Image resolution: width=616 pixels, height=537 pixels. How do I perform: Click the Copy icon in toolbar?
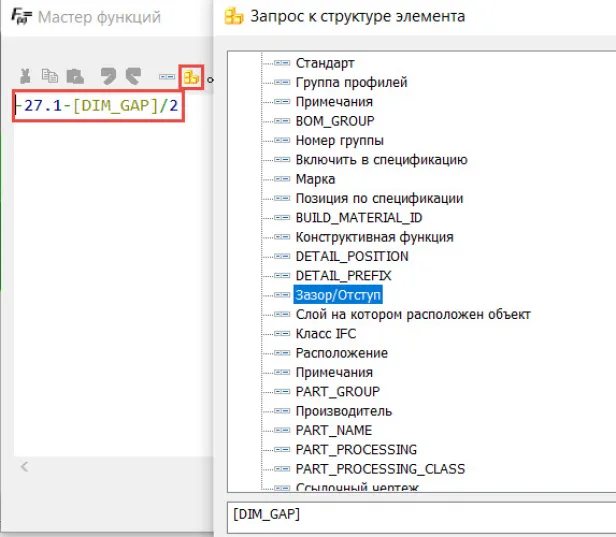tap(51, 76)
